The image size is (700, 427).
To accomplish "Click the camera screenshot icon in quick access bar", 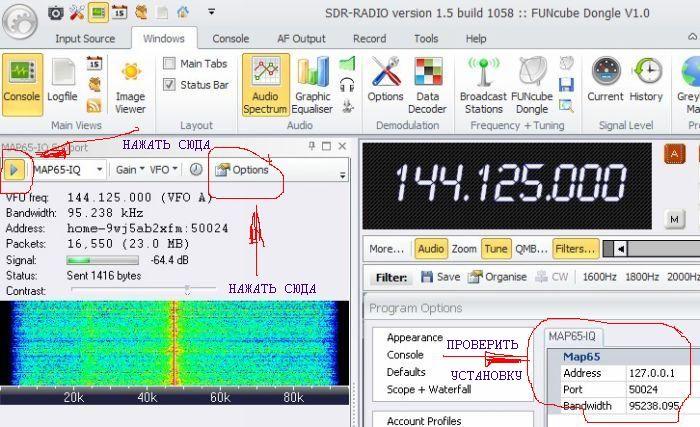I will pyautogui.click(x=55, y=13).
